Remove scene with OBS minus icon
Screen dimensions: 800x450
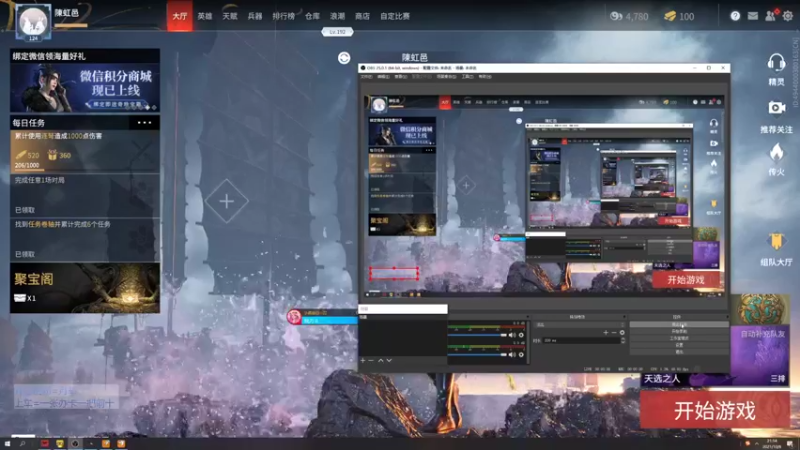point(371,361)
